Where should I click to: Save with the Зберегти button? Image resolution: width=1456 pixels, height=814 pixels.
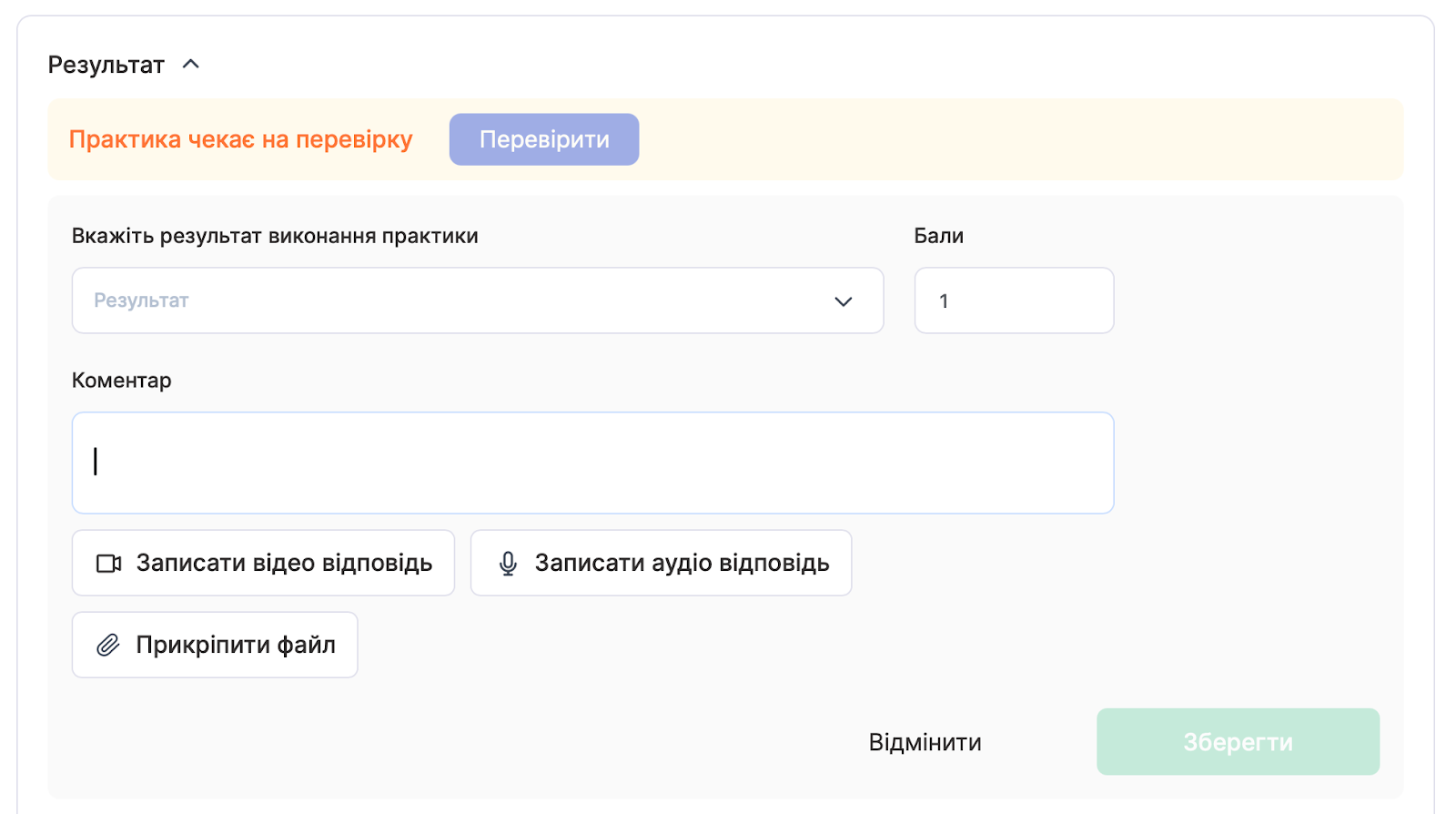pyautogui.click(x=1238, y=742)
